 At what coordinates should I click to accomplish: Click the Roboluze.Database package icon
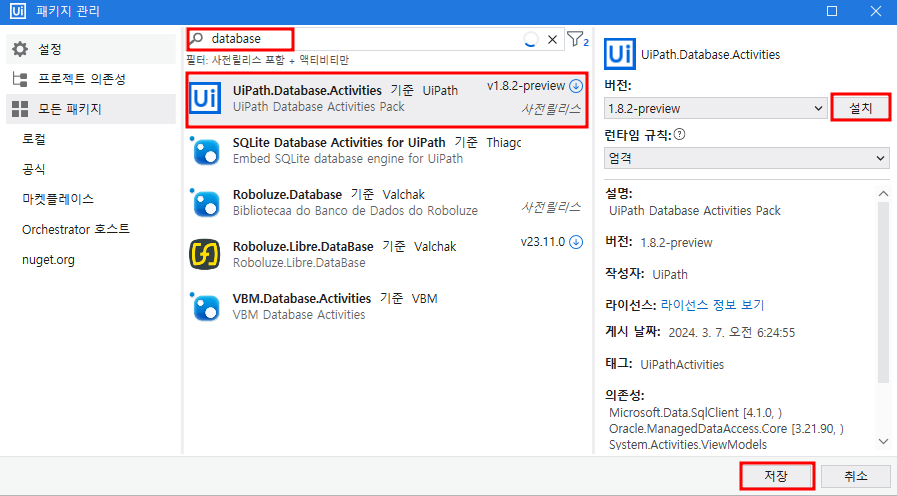pyautogui.click(x=205, y=203)
